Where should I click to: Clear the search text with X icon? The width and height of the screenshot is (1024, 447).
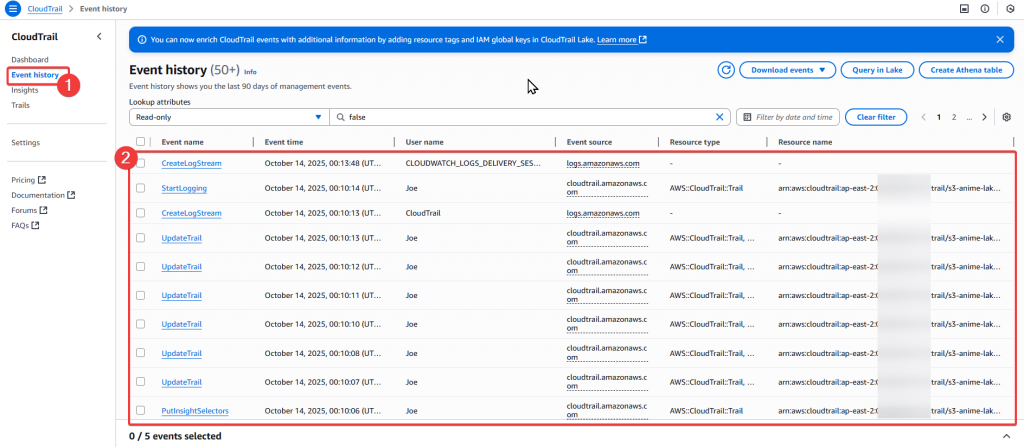pyautogui.click(x=720, y=117)
